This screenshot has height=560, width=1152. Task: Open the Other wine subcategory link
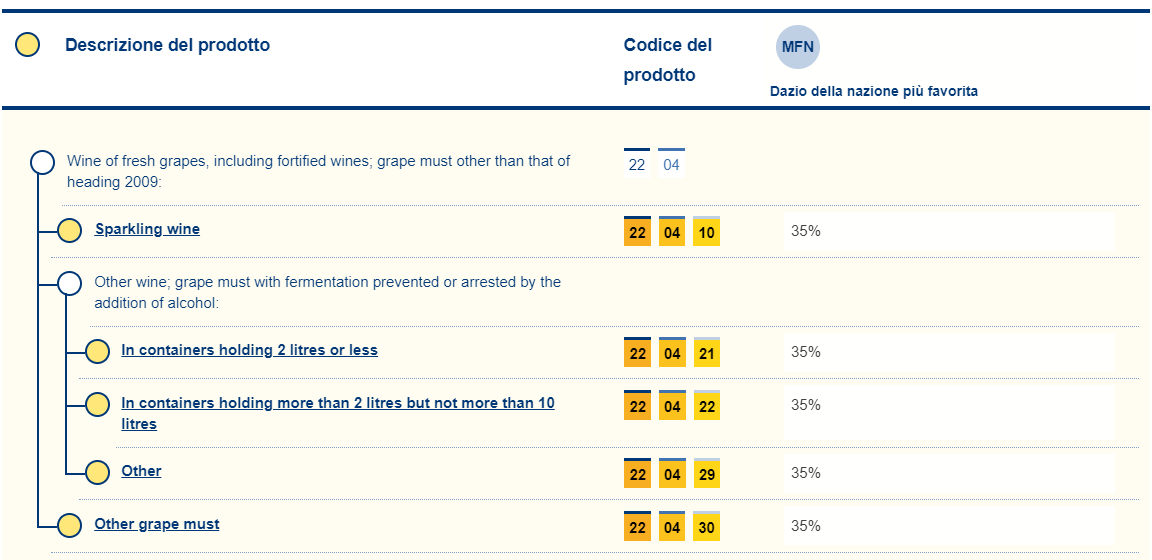tap(141, 471)
